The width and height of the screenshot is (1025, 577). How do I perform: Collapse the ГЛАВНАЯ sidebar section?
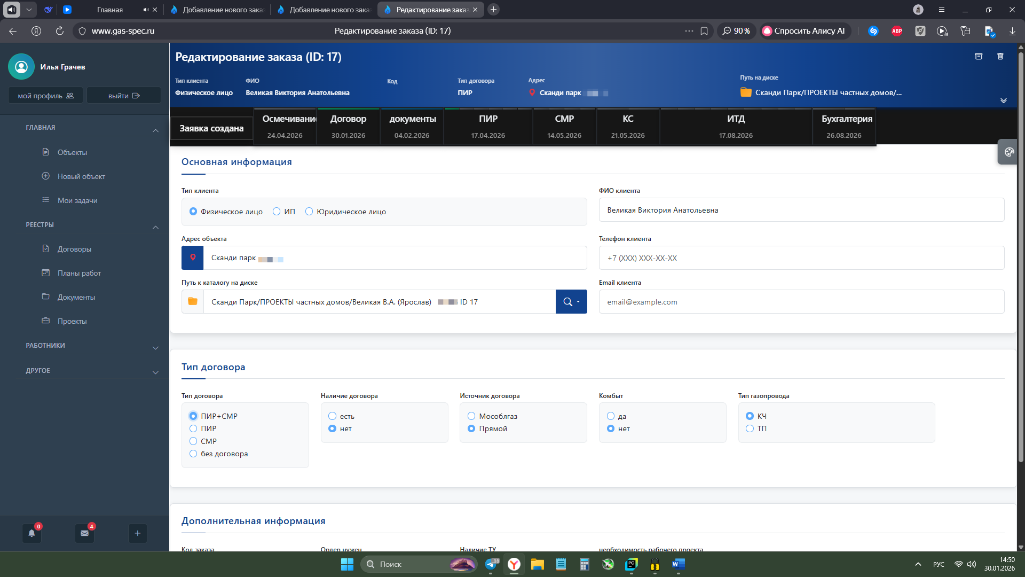[x=156, y=131]
